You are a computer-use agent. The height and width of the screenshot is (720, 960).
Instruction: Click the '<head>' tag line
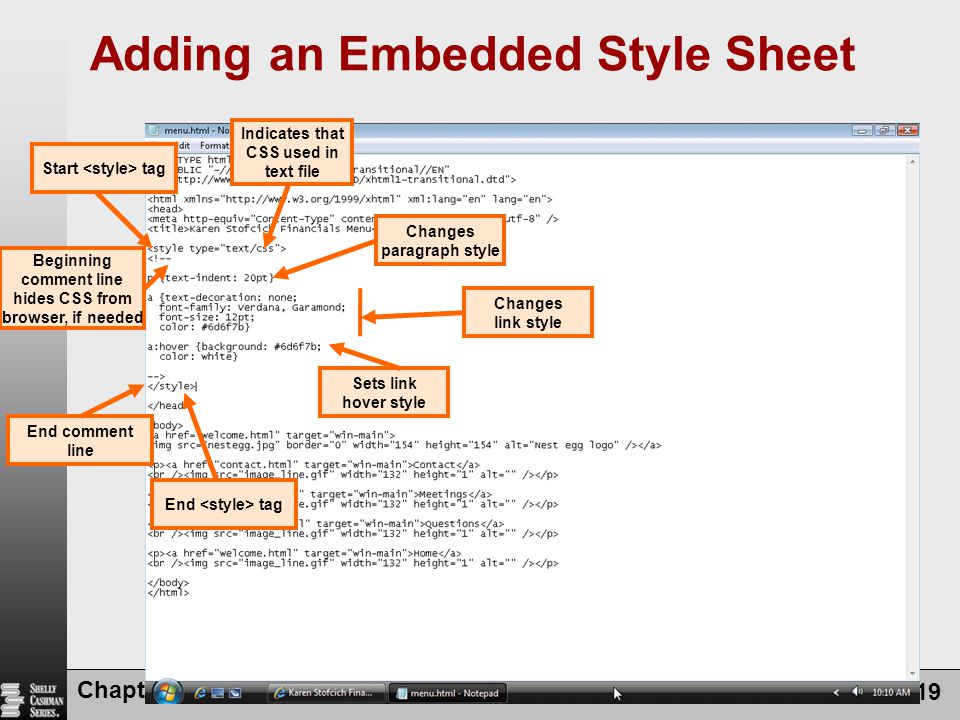tap(165, 209)
